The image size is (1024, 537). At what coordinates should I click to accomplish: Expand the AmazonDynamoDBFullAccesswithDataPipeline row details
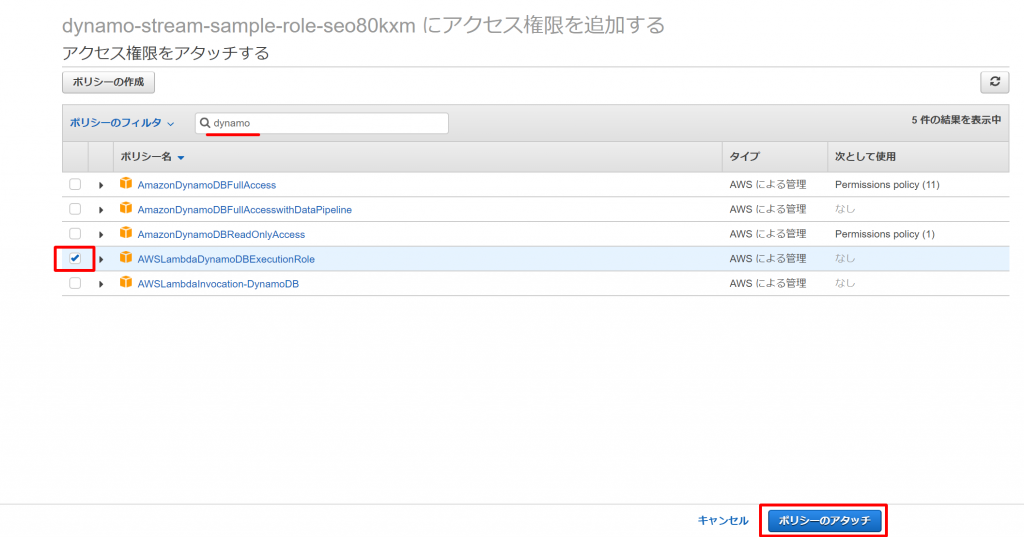click(101, 210)
